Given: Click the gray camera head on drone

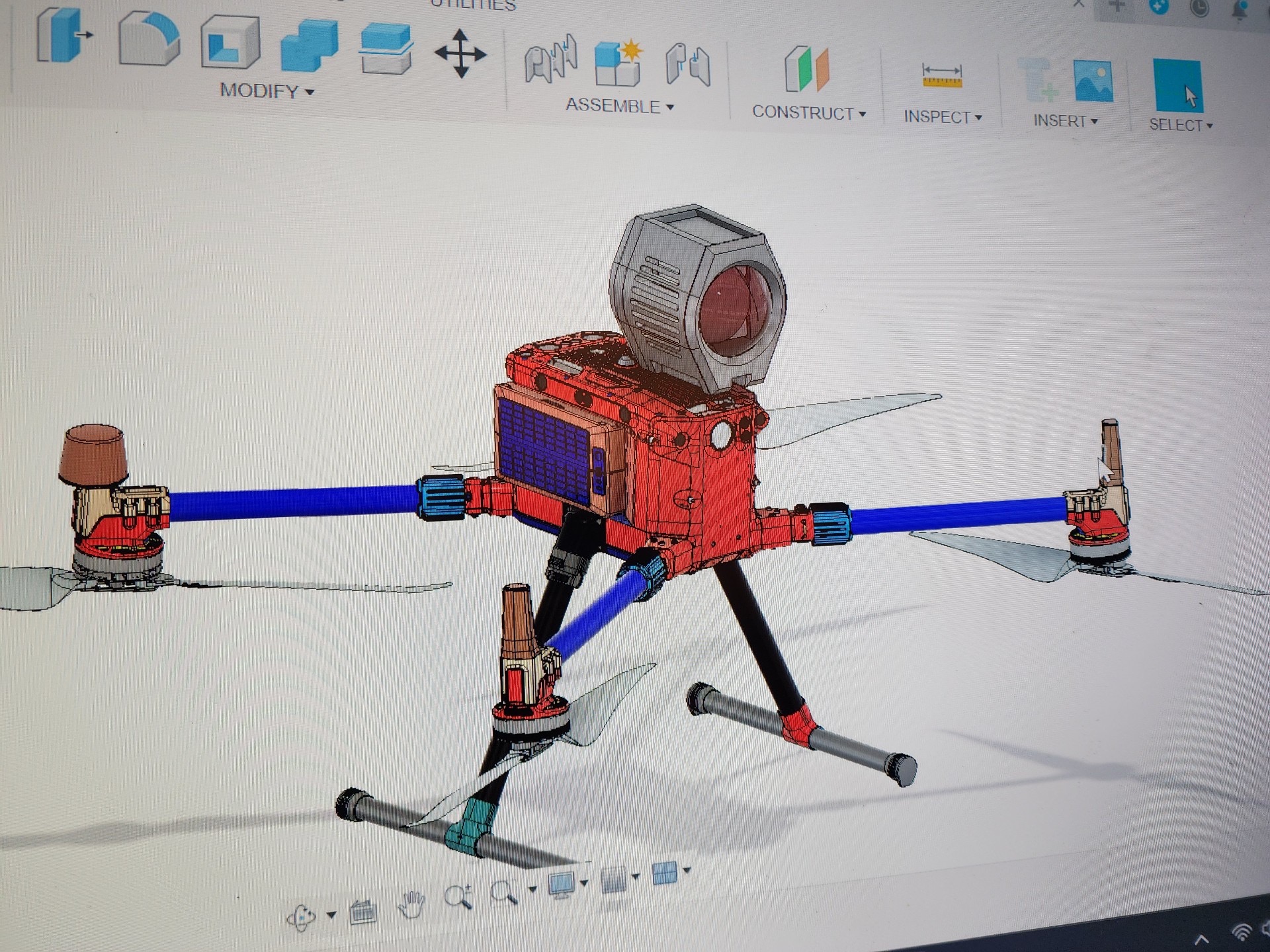Looking at the screenshot, I should [x=698, y=299].
